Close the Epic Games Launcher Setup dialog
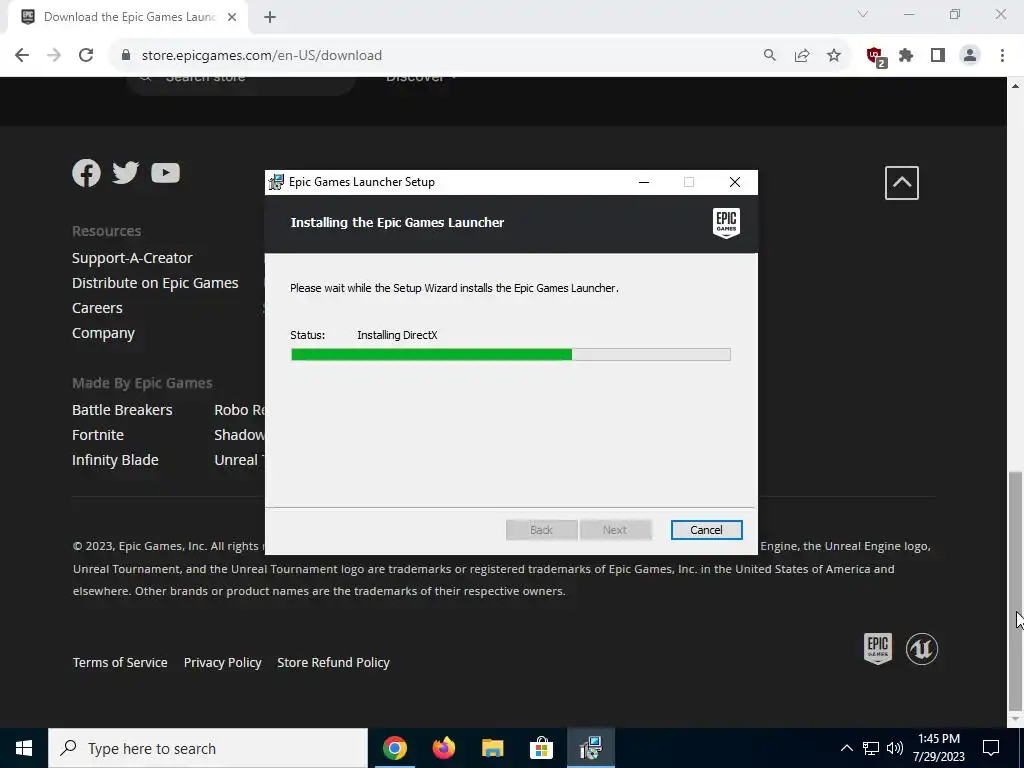Viewport: 1024px width, 768px height. [x=735, y=182]
